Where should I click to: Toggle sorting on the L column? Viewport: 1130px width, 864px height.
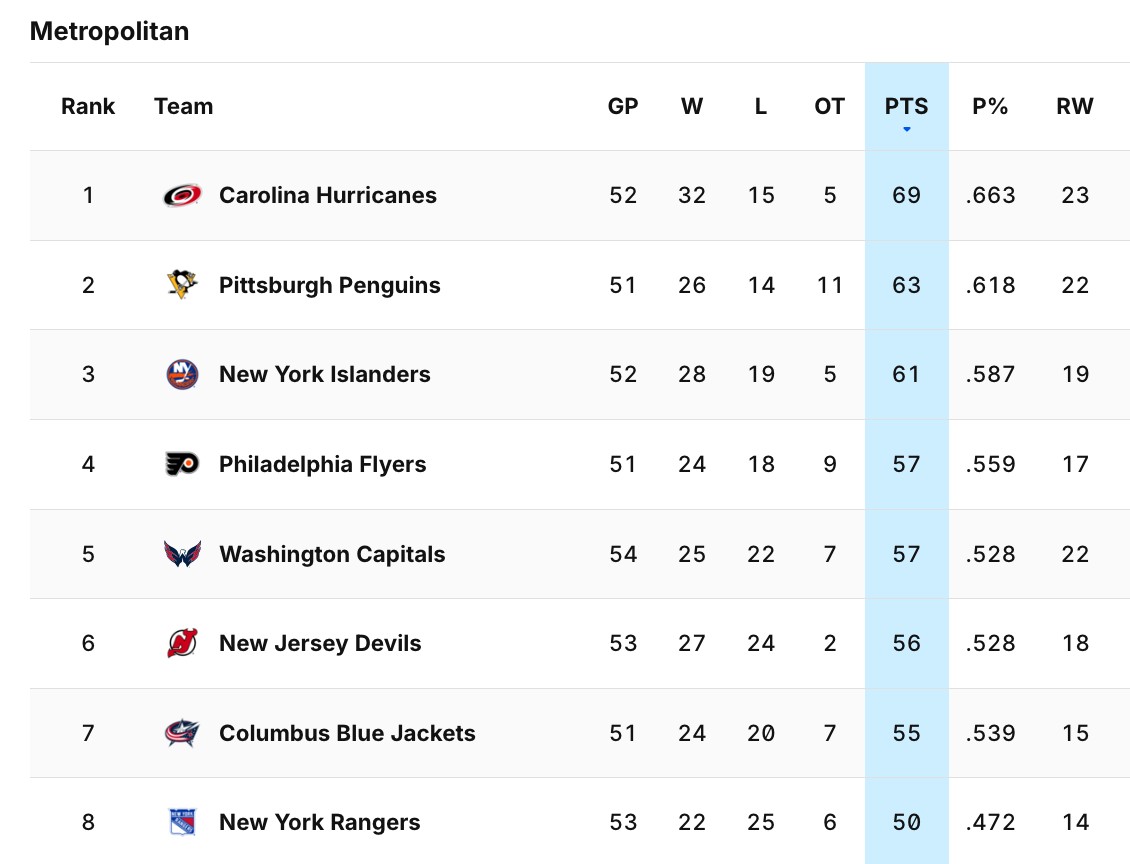pyautogui.click(x=761, y=106)
